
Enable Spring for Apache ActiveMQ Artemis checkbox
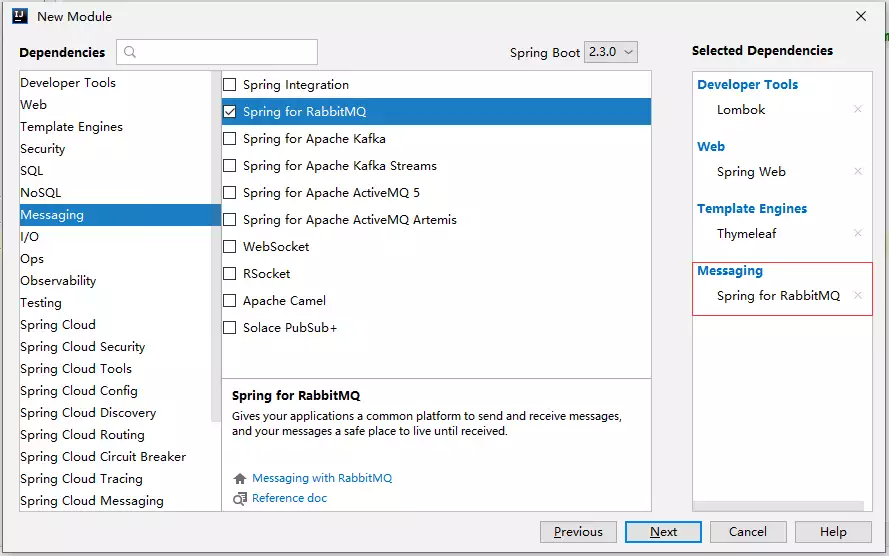tap(230, 219)
